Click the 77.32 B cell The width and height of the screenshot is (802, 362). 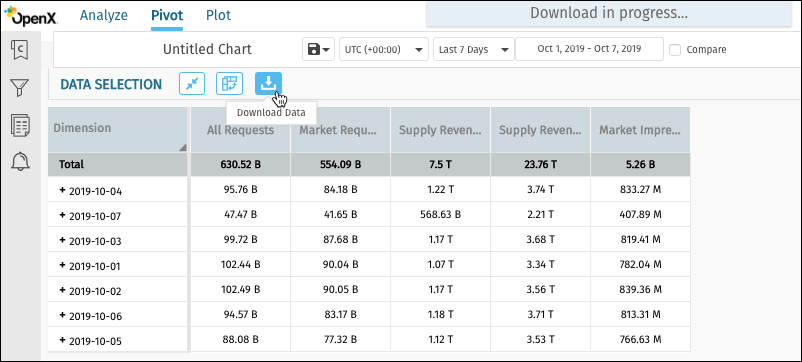point(340,340)
